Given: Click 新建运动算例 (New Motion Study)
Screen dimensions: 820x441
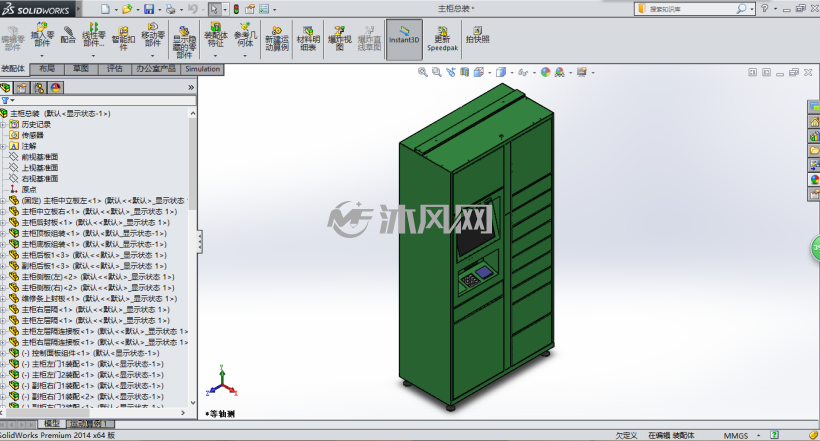Looking at the screenshot, I should point(277,39).
